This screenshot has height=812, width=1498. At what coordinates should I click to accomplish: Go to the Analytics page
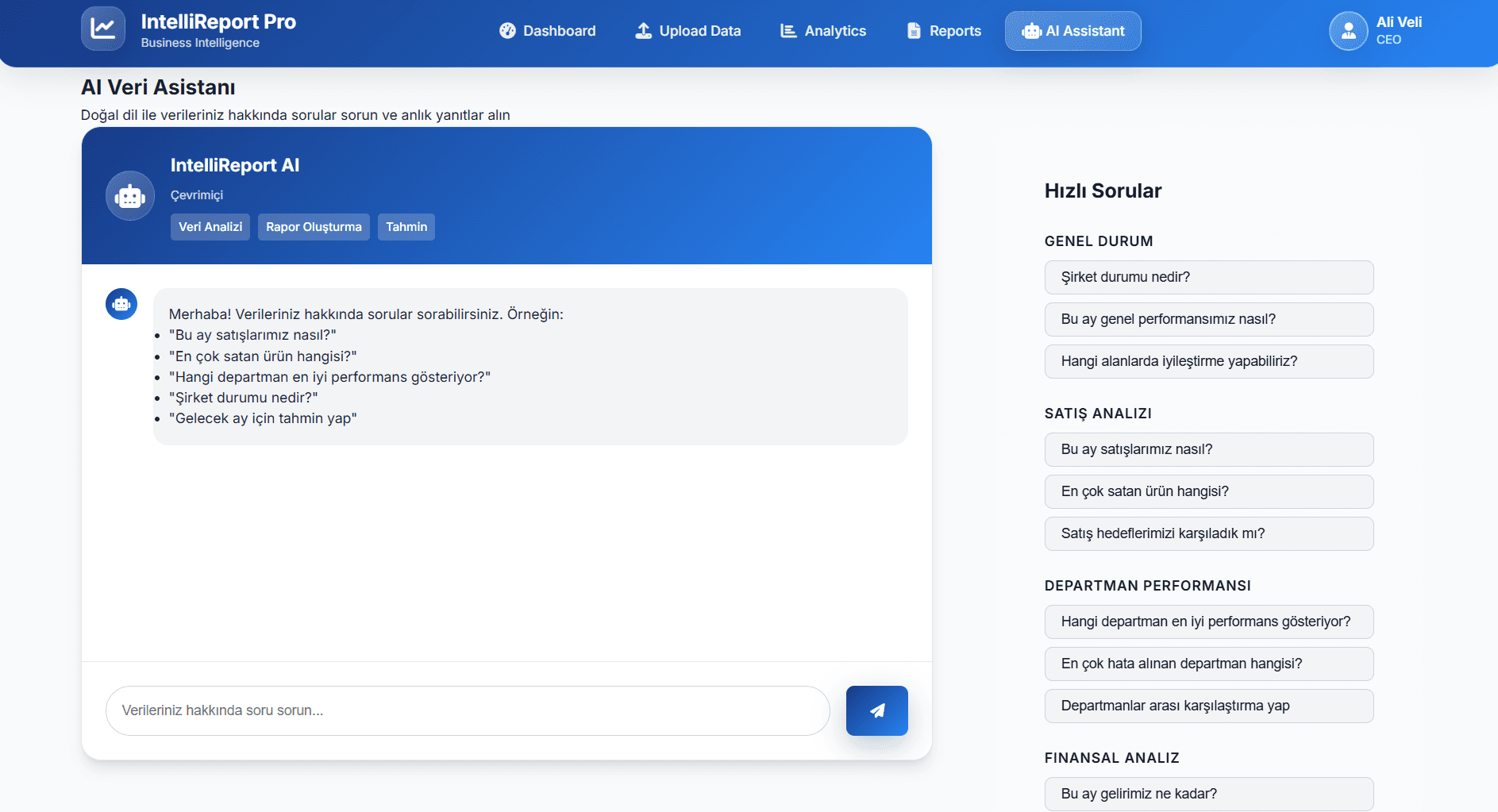coord(823,31)
